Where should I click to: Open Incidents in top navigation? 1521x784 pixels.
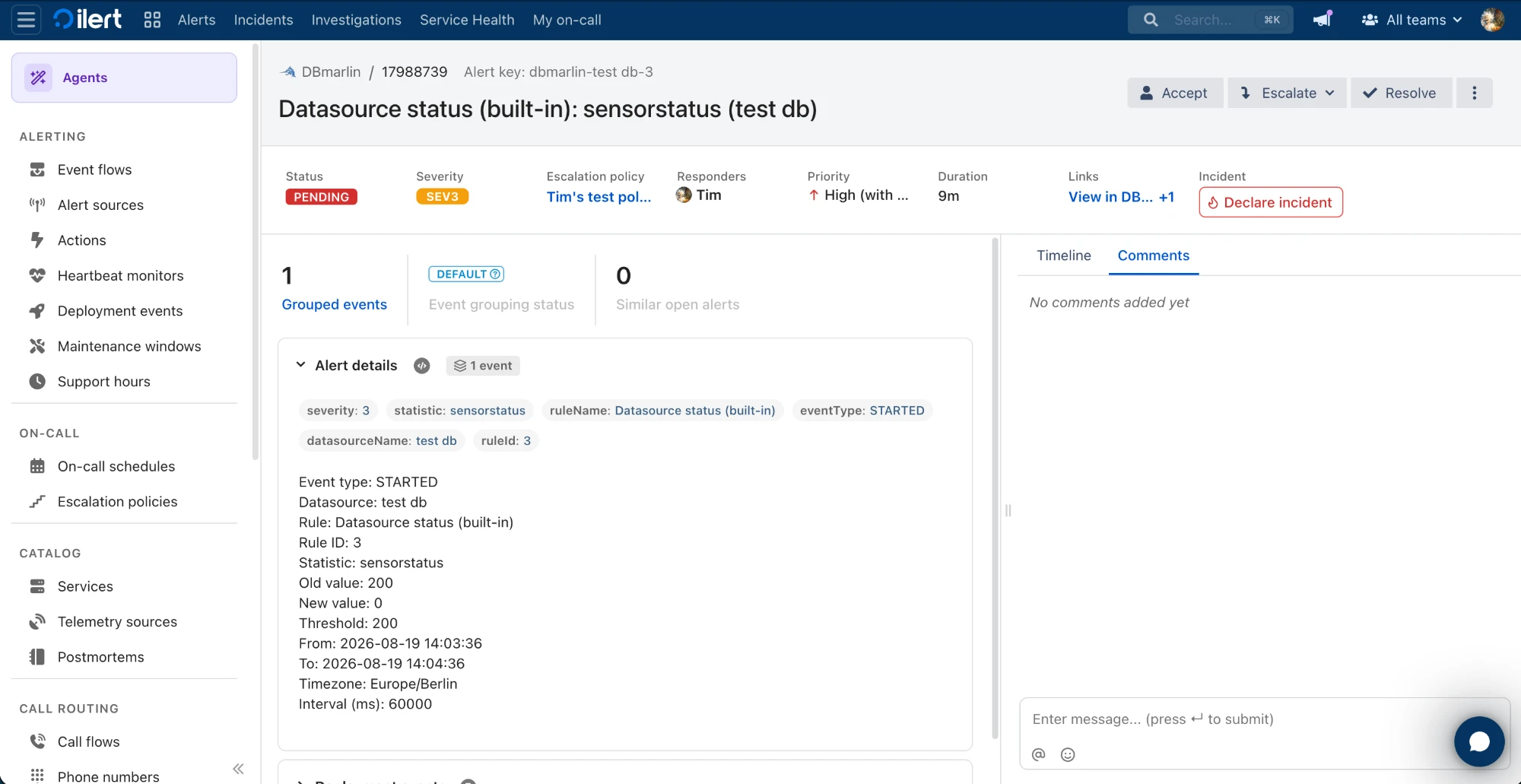263,20
